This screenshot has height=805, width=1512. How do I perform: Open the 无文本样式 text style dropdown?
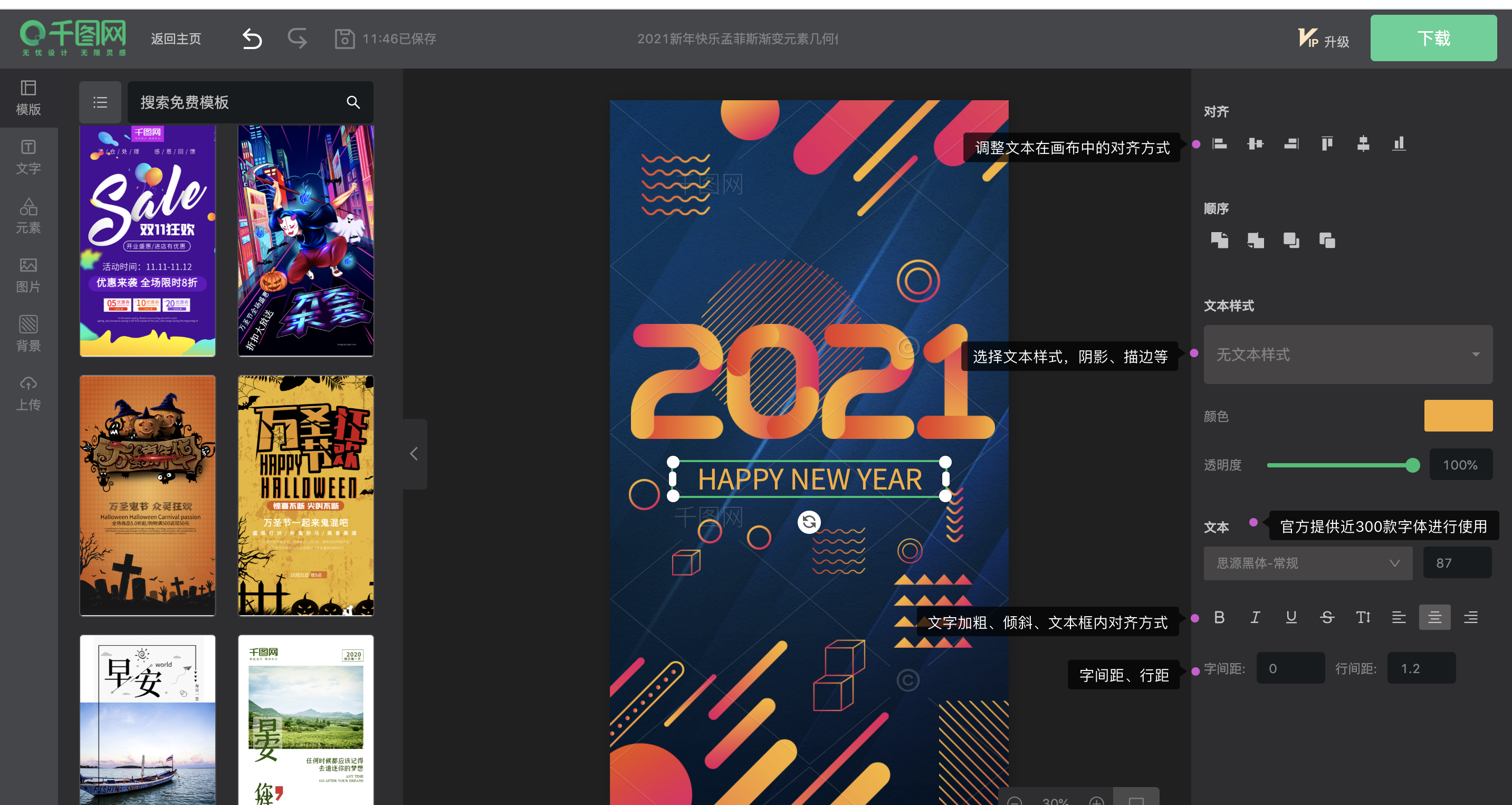tap(1347, 354)
